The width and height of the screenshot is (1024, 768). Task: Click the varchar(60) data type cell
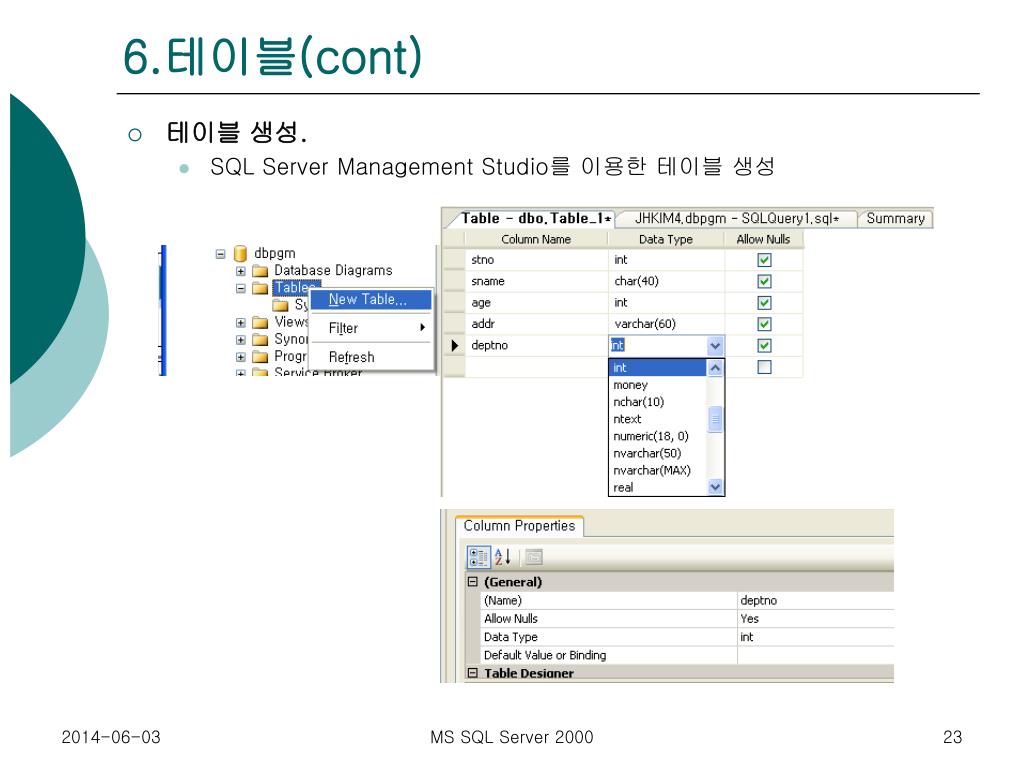point(666,324)
